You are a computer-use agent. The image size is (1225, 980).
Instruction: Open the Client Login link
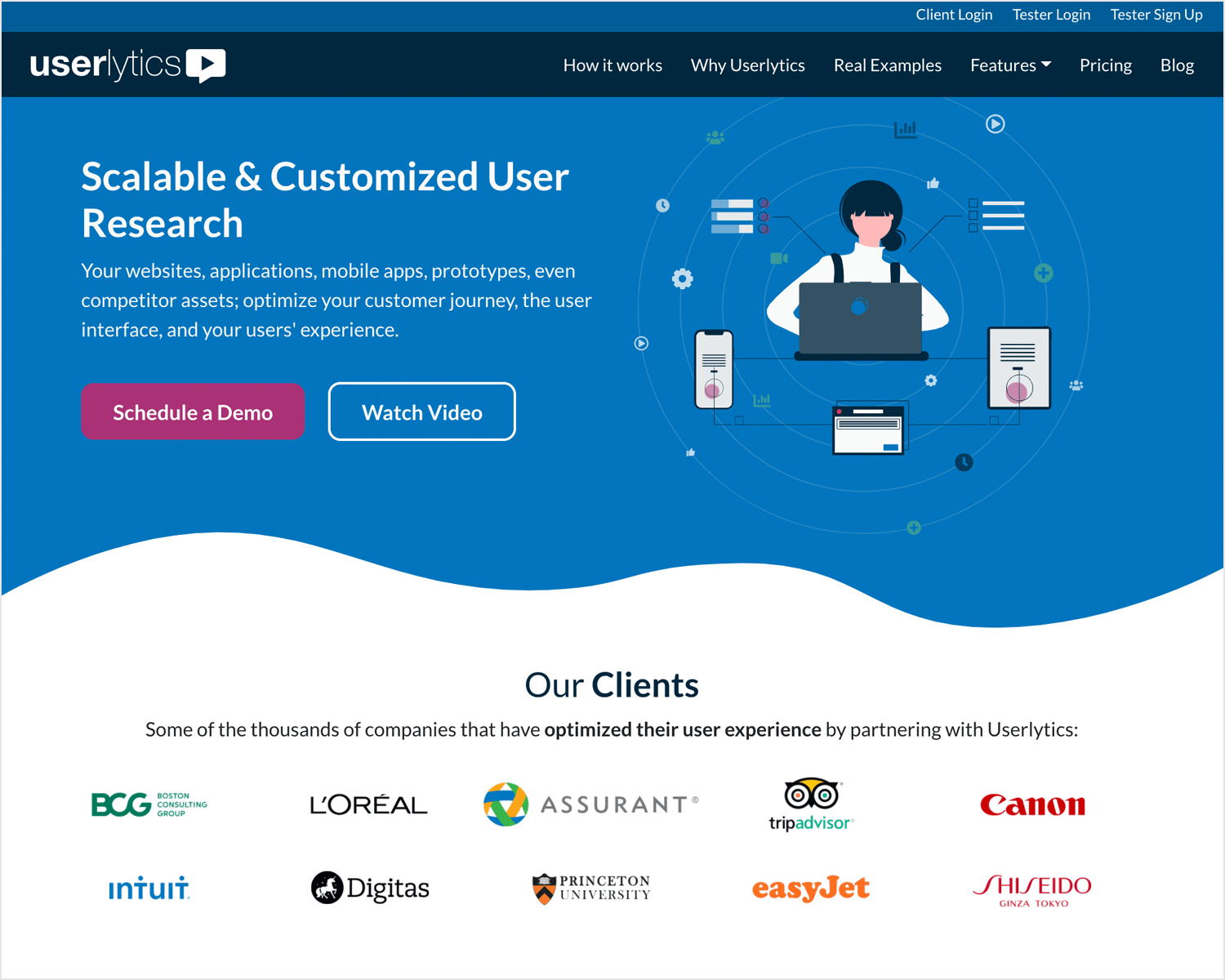[x=954, y=15]
